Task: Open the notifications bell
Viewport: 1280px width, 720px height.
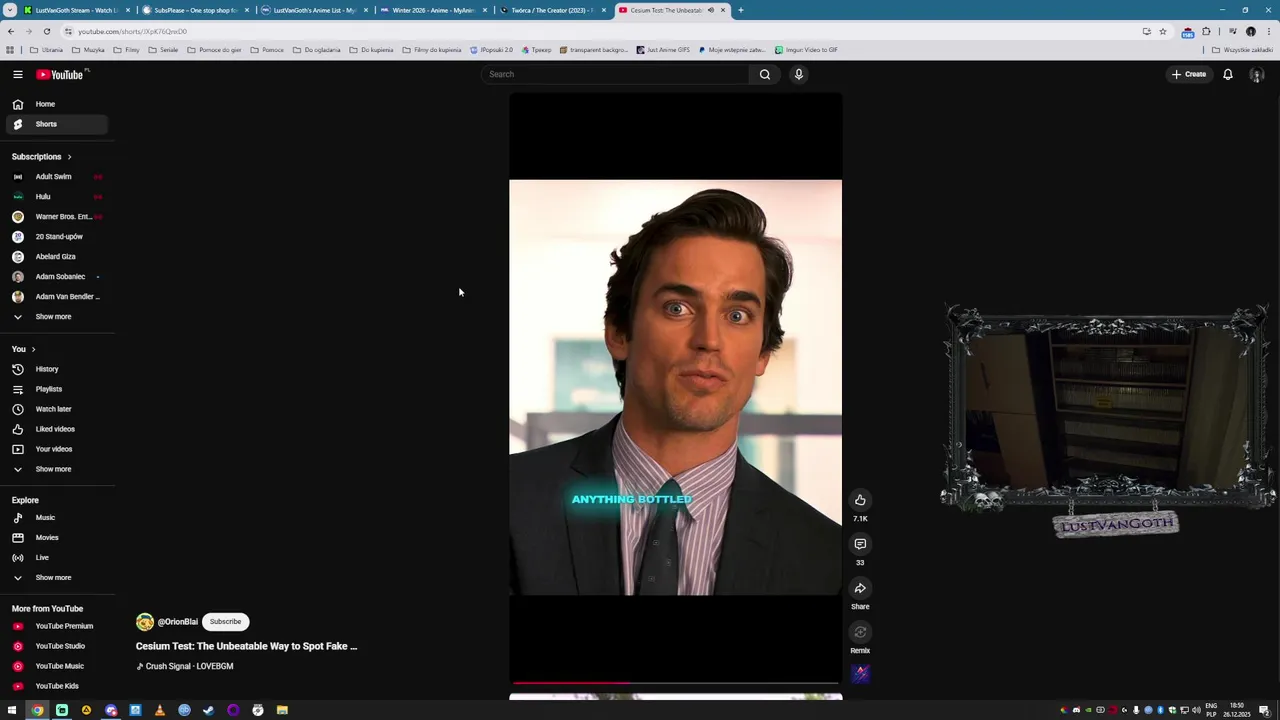Action: (x=1228, y=74)
